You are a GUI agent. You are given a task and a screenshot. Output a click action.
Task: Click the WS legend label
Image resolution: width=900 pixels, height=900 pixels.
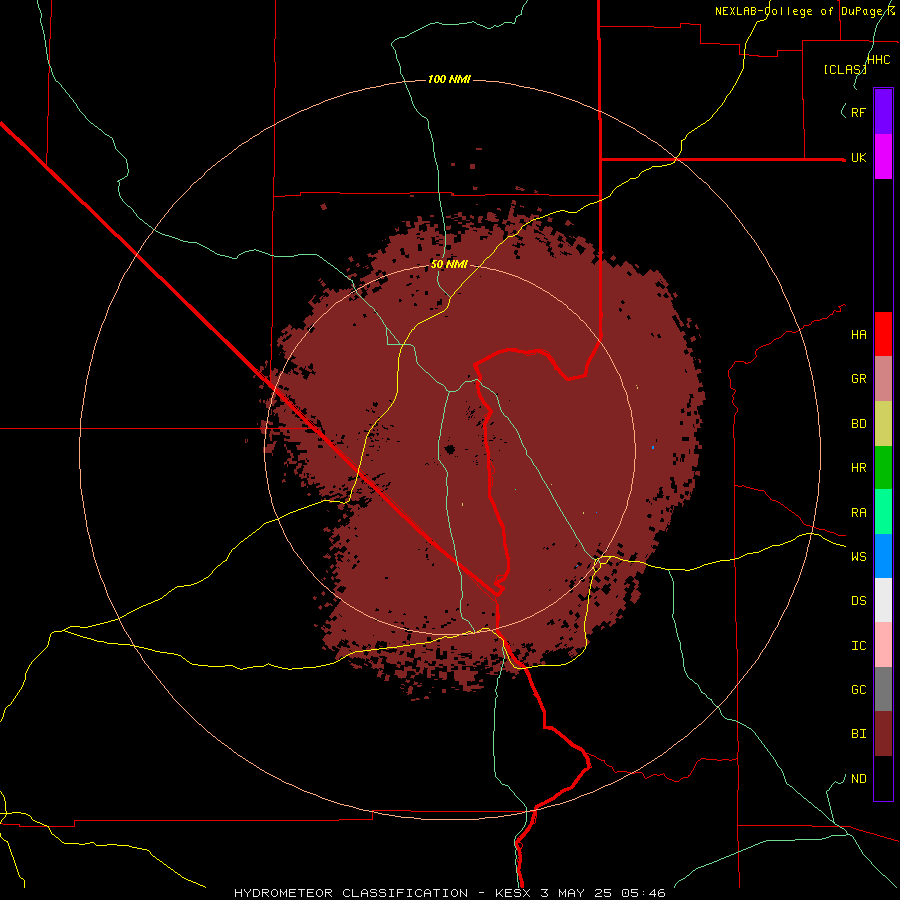tap(858, 557)
